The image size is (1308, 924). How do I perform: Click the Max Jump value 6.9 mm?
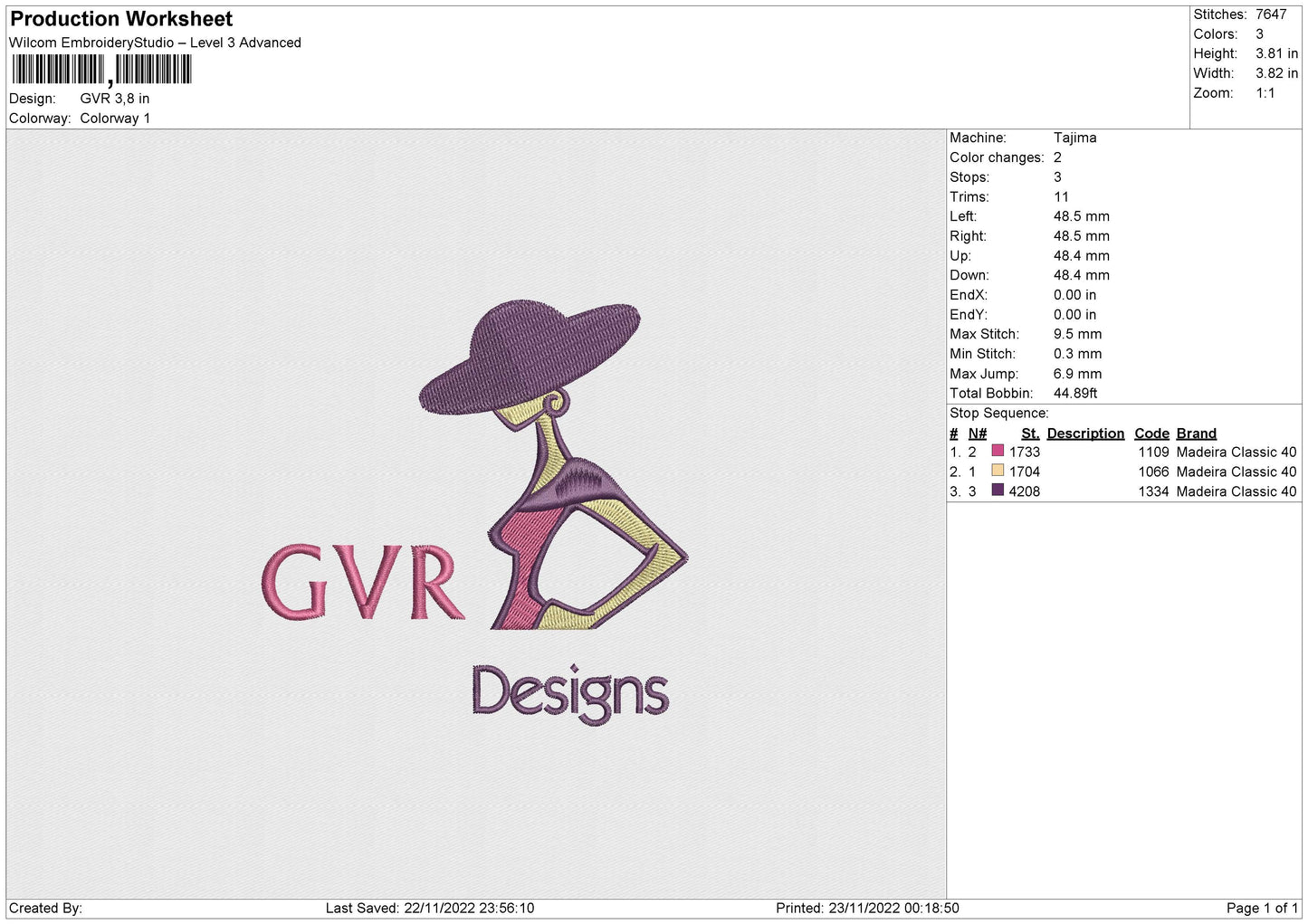(x=1077, y=374)
